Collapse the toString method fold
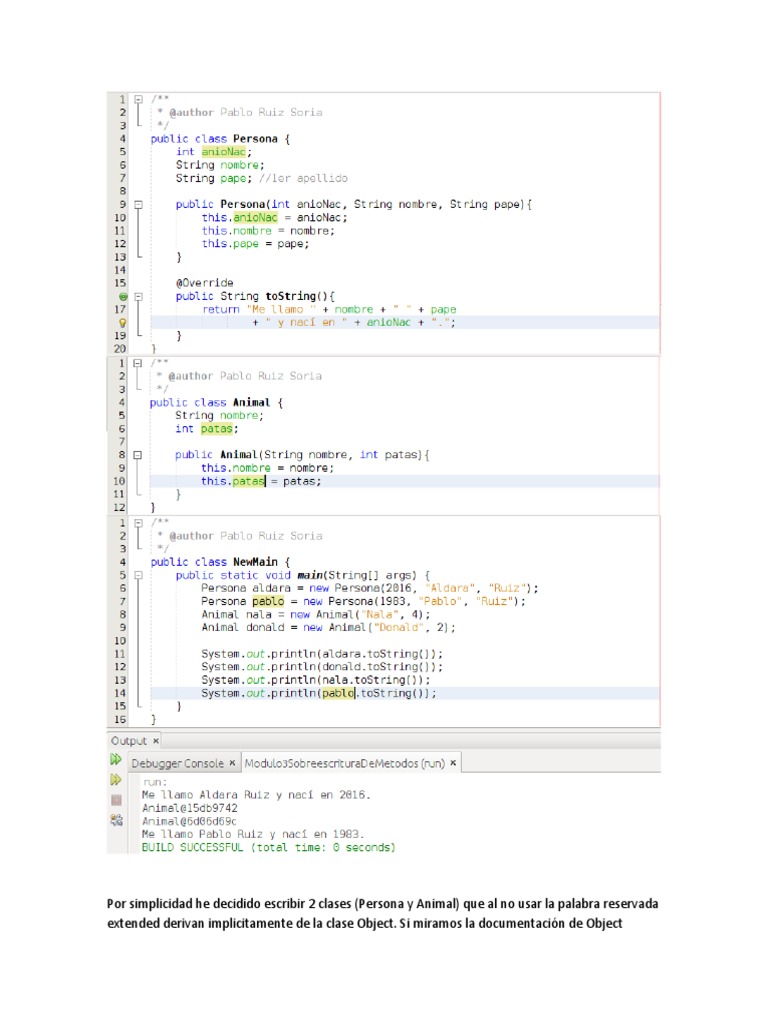The width and height of the screenshot is (768, 1024). [138, 297]
